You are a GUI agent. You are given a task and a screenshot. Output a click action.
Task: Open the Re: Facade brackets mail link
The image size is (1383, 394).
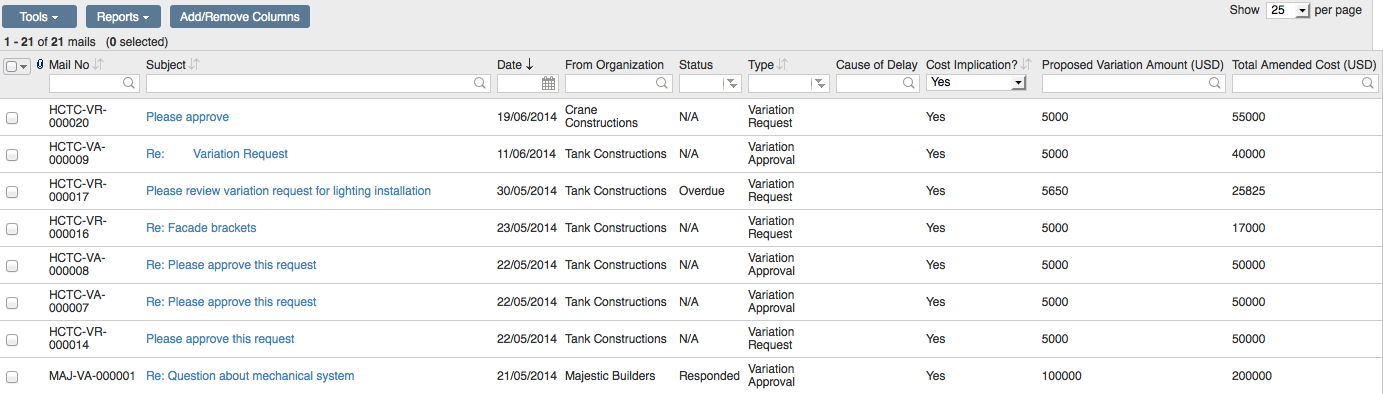tap(201, 228)
